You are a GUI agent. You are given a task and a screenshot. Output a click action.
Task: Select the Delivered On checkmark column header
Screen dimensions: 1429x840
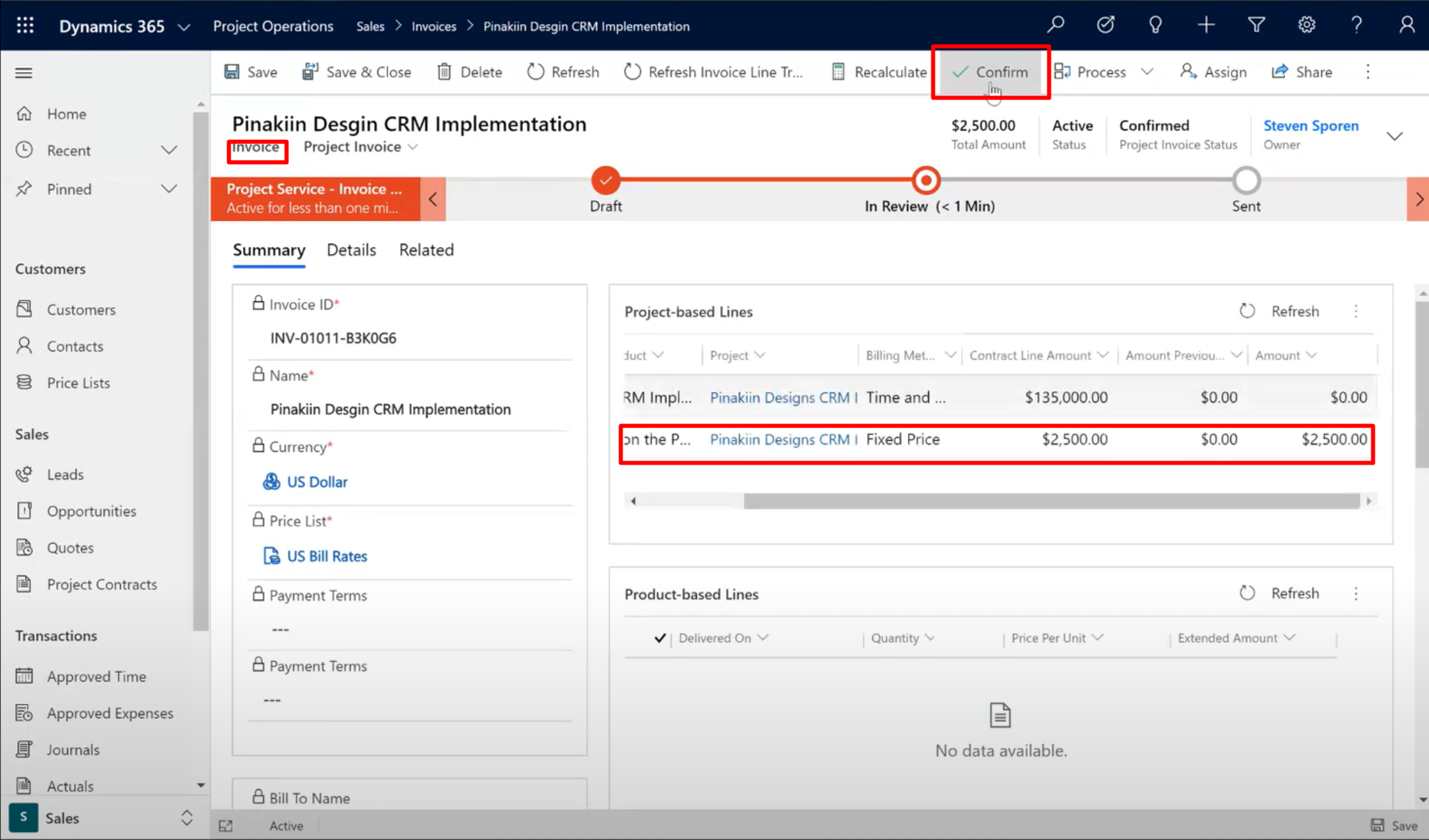tap(660, 638)
